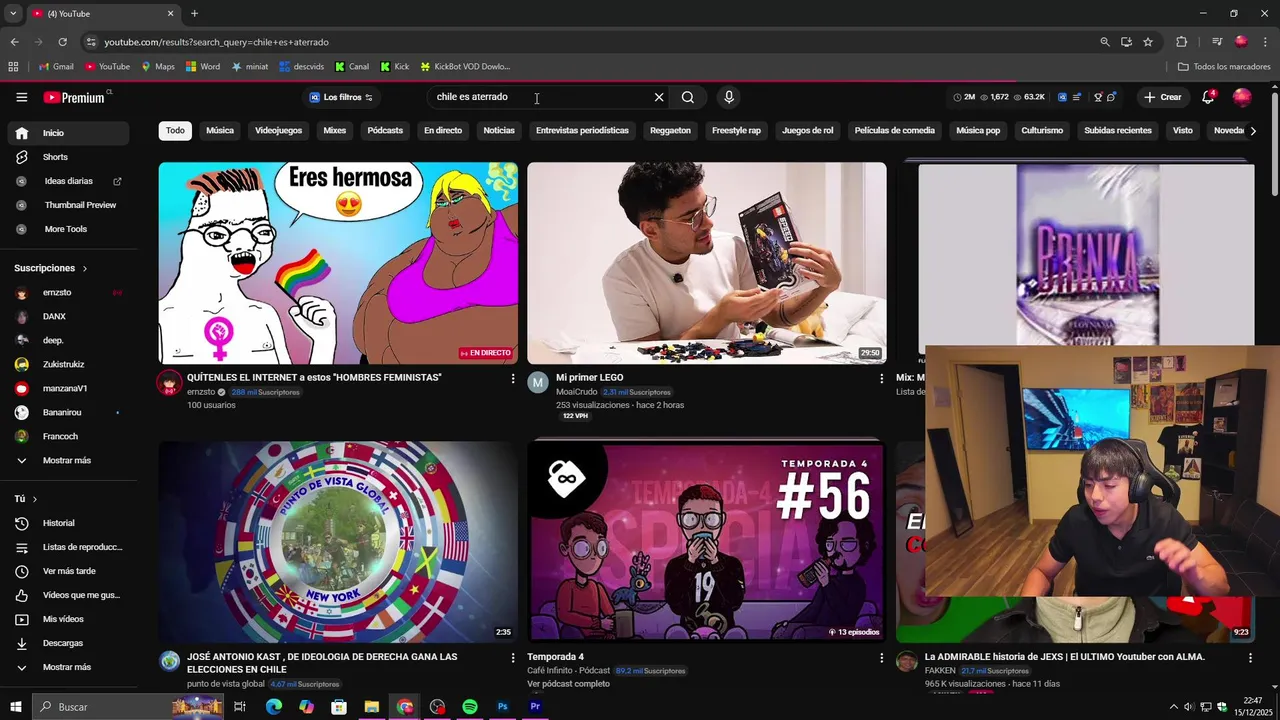Open Spotify from the taskbar
Screen dimensions: 1280x720
pyautogui.click(x=470, y=707)
